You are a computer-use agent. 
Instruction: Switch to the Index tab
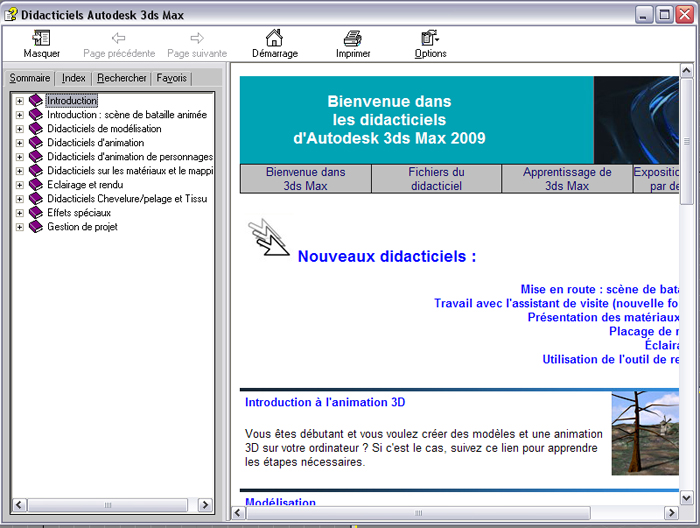coord(73,78)
